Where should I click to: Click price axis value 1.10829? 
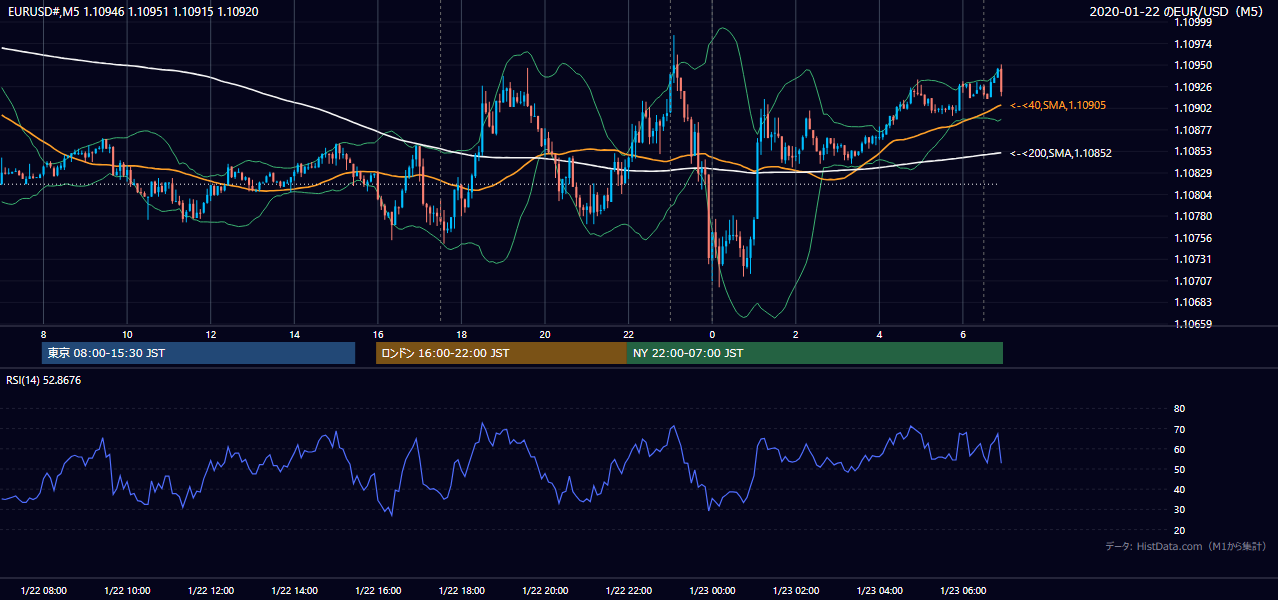click(x=1194, y=173)
